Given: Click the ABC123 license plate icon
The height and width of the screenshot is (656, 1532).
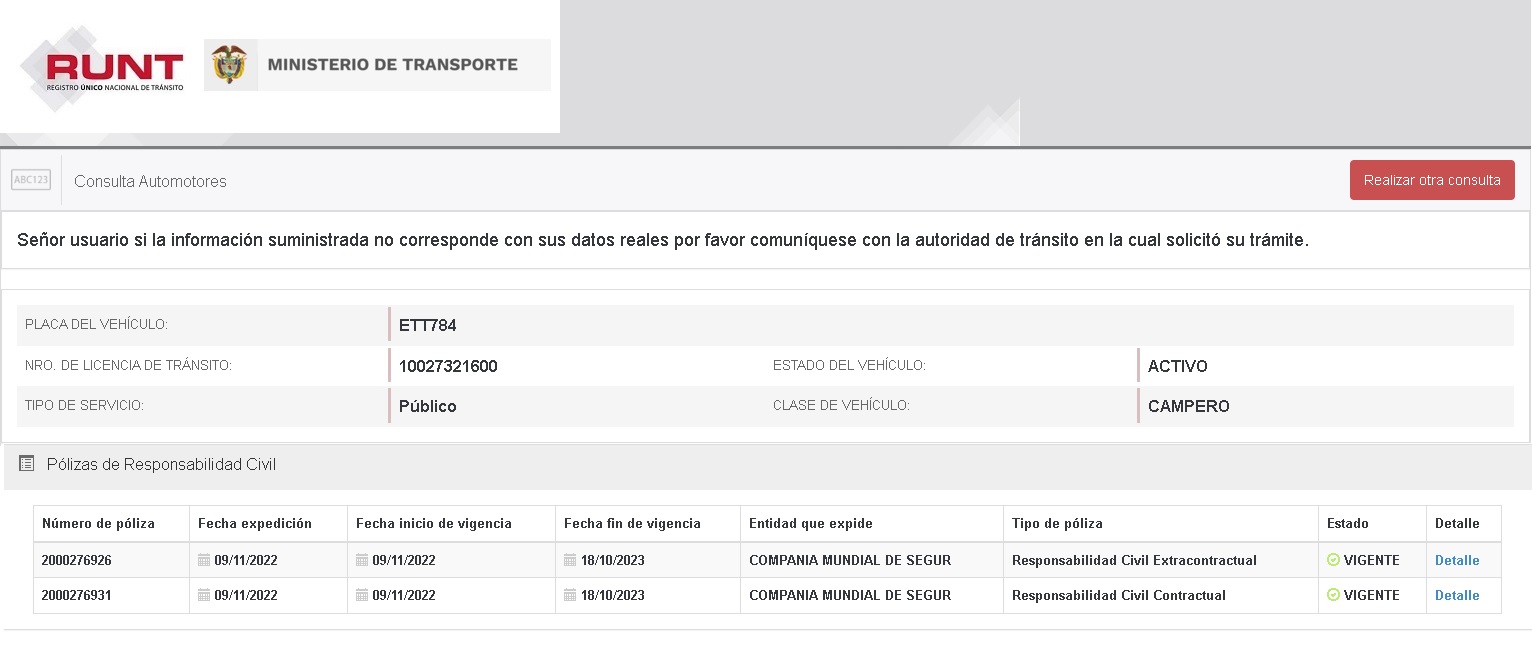Looking at the screenshot, I should coord(31,180).
